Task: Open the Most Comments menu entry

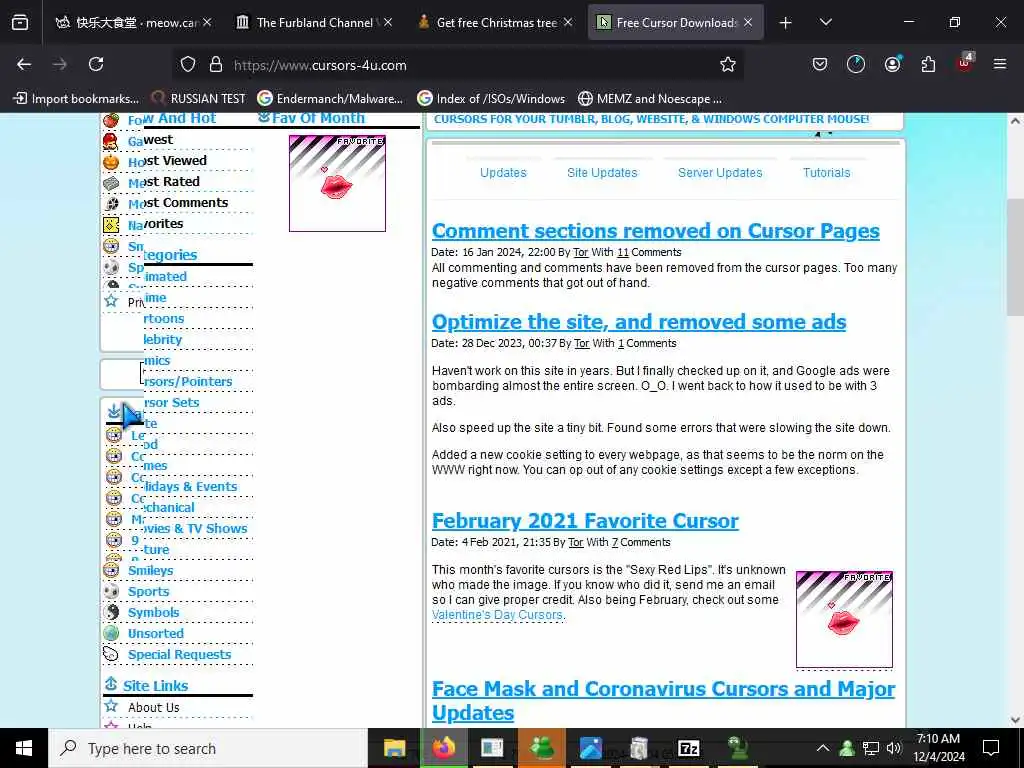Action: click(x=186, y=202)
